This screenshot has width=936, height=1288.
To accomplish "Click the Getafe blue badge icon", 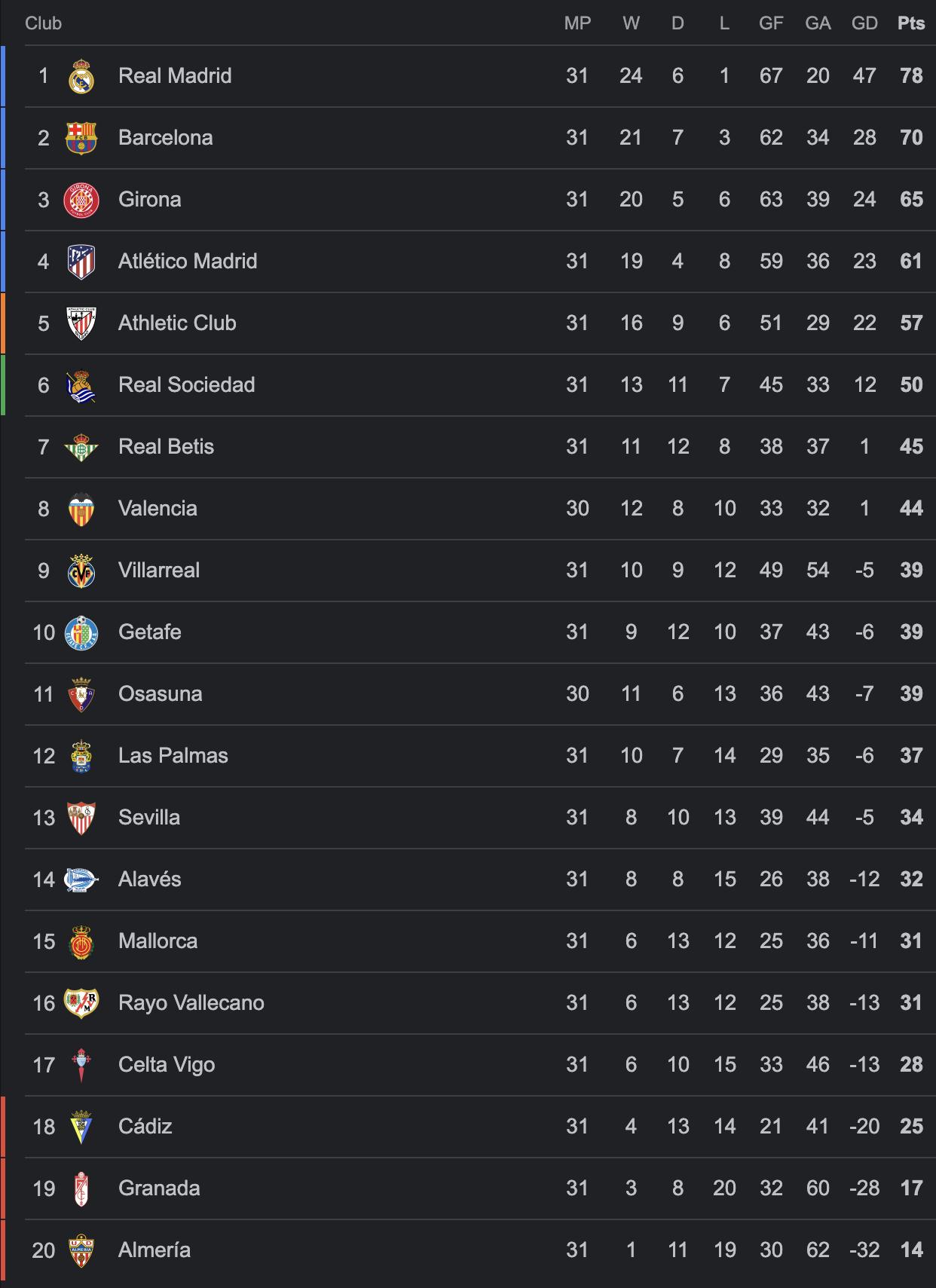I will 81,632.
